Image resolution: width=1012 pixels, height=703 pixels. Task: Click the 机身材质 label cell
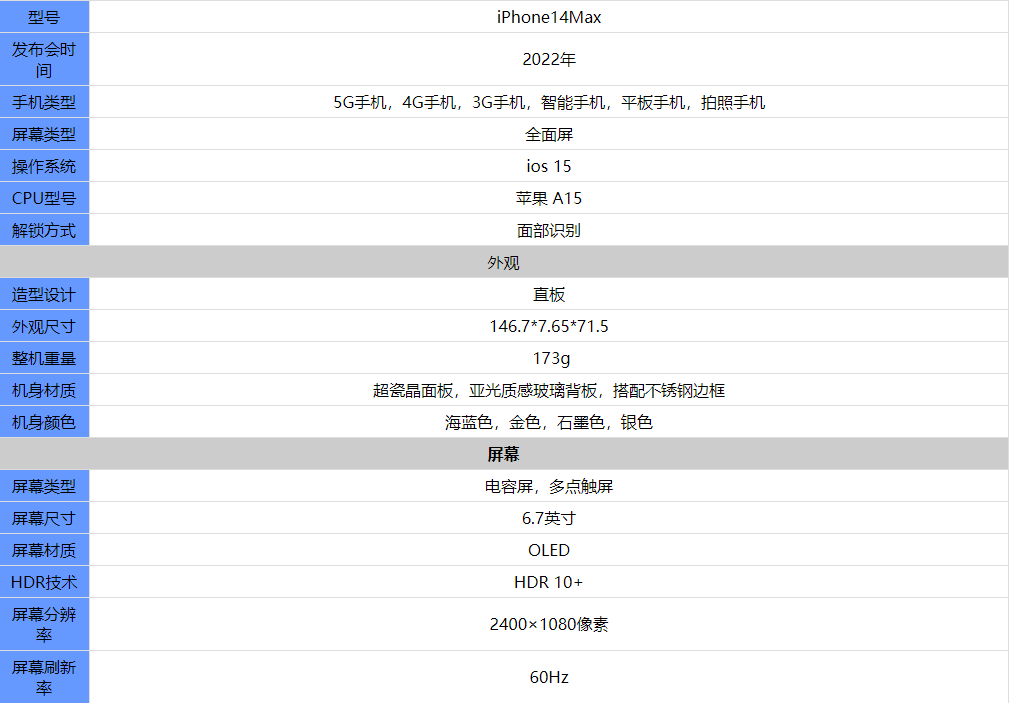44,390
